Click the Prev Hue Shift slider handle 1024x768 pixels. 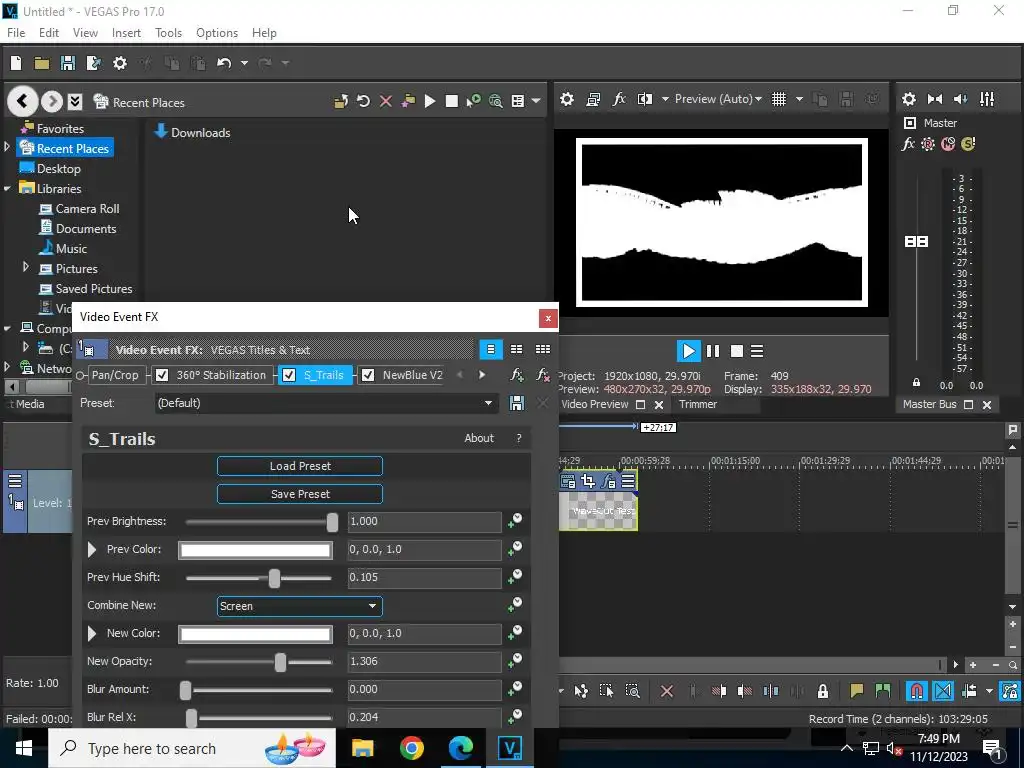pyautogui.click(x=274, y=578)
